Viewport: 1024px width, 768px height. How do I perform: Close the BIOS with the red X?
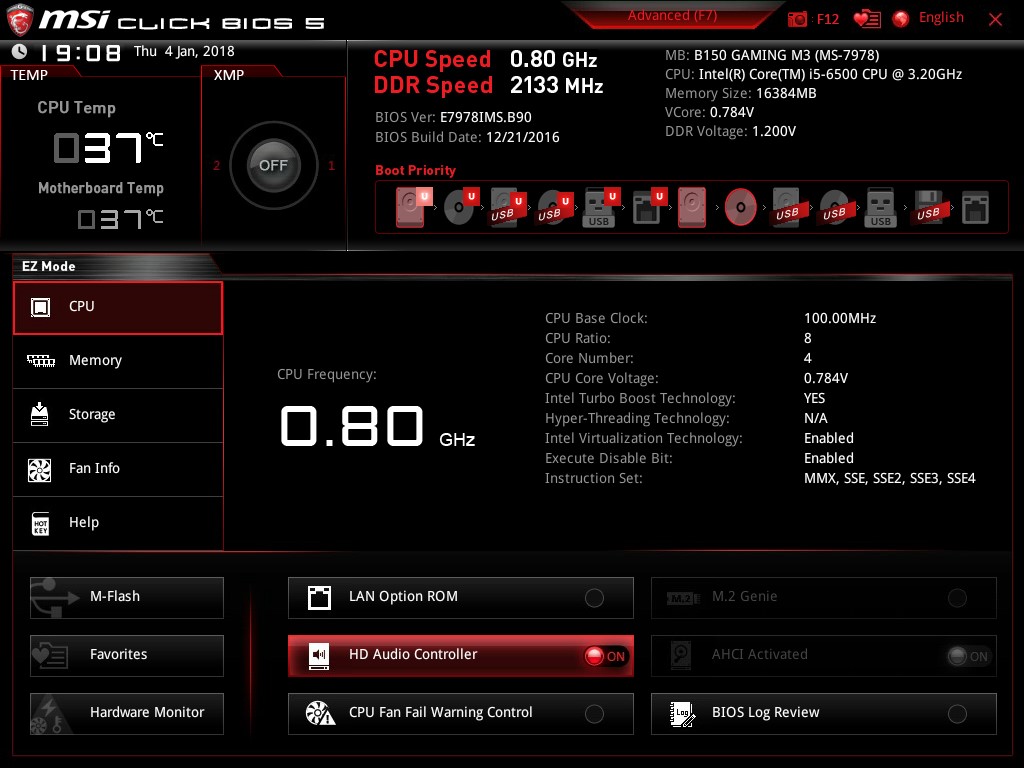tap(995, 19)
